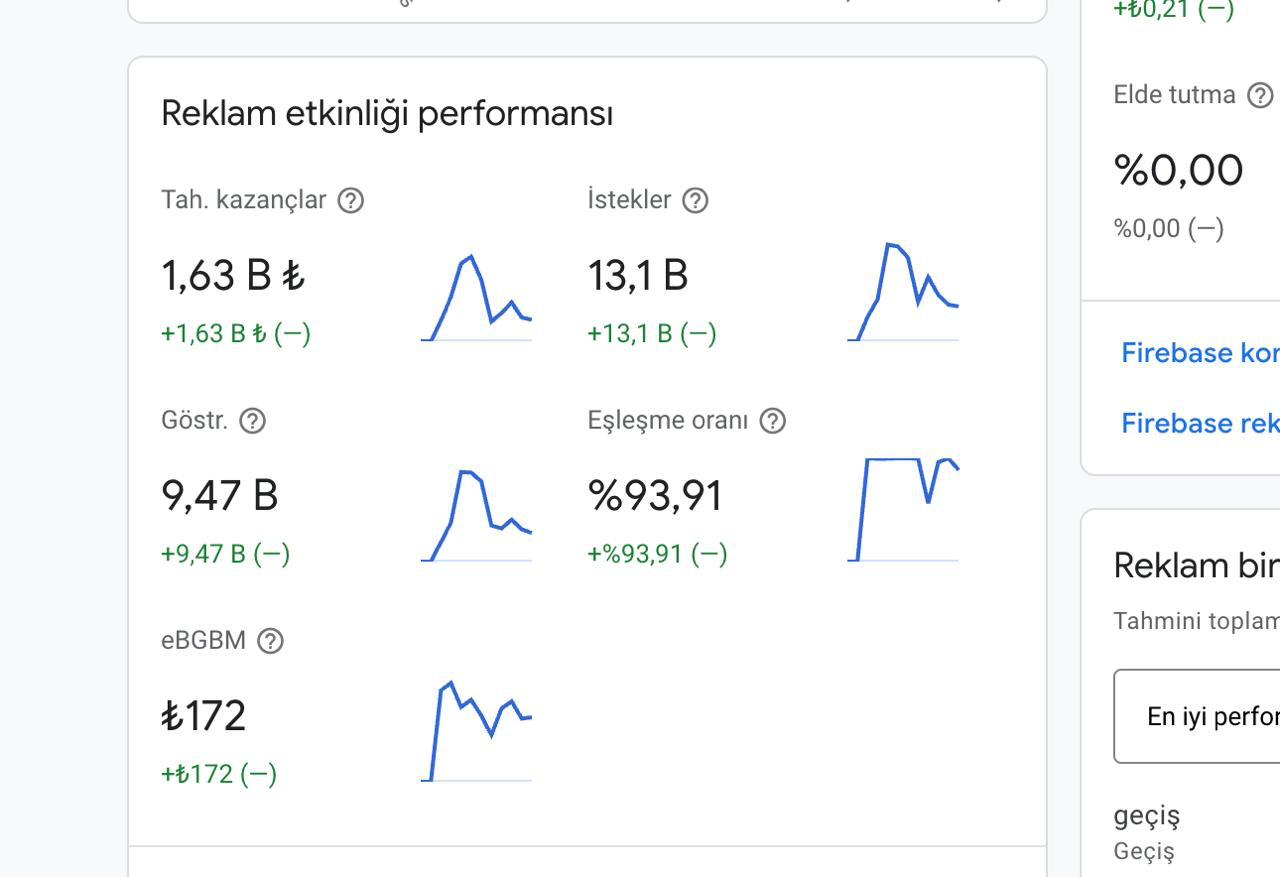Select the geçiş ad unit entry
The height and width of the screenshot is (877, 1280).
click(1147, 816)
